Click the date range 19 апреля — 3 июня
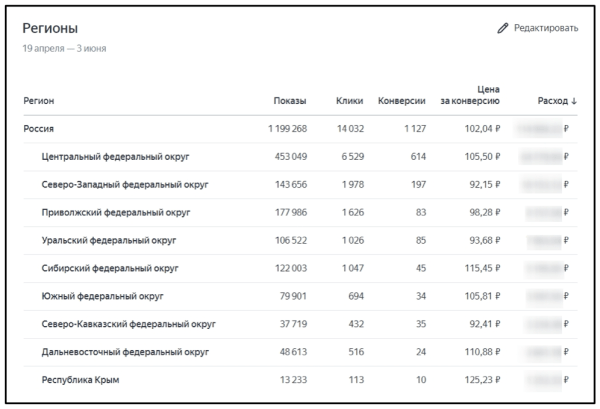 pos(64,48)
